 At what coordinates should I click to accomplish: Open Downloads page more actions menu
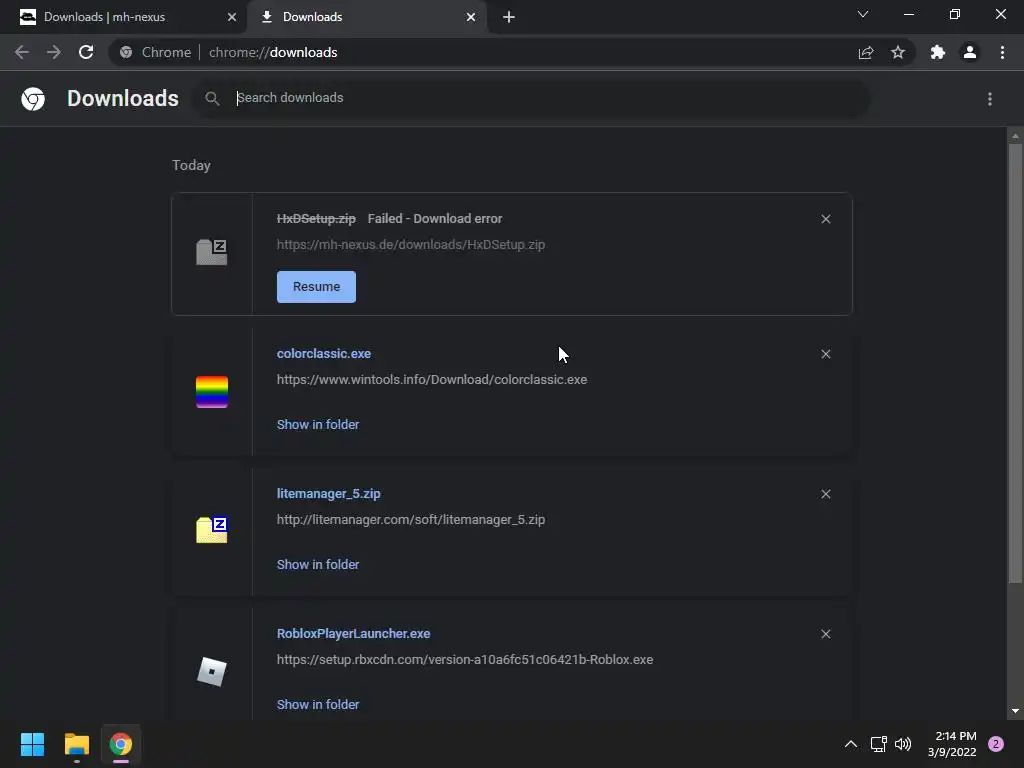pos(990,99)
